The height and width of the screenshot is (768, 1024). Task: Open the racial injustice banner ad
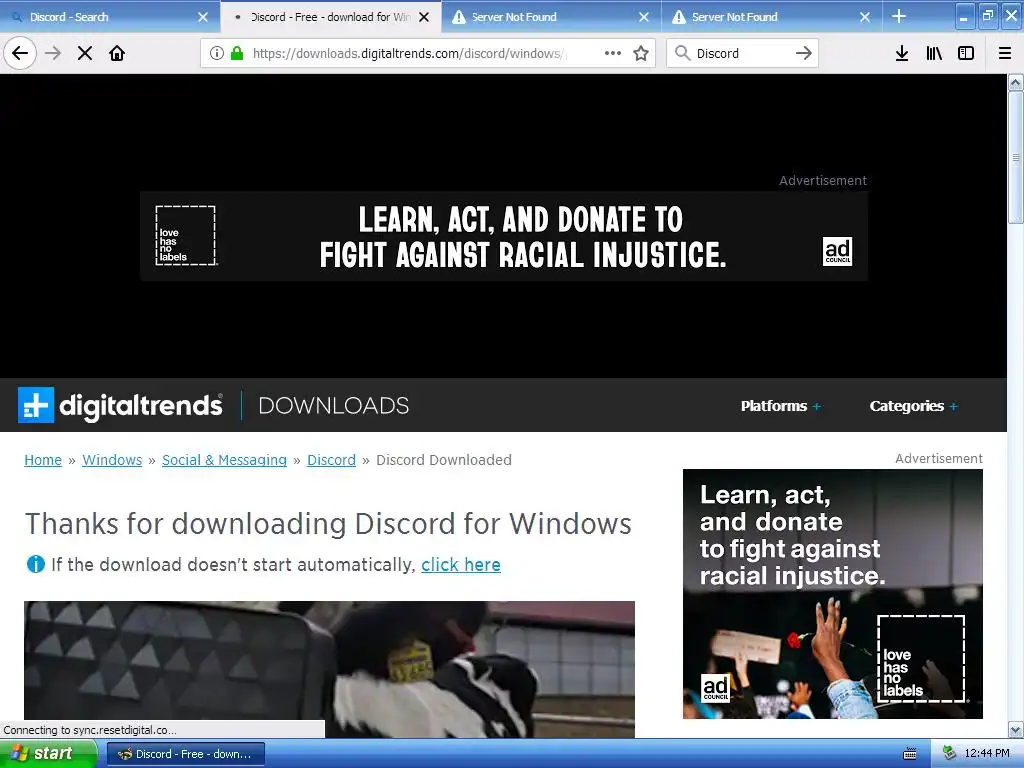point(504,236)
